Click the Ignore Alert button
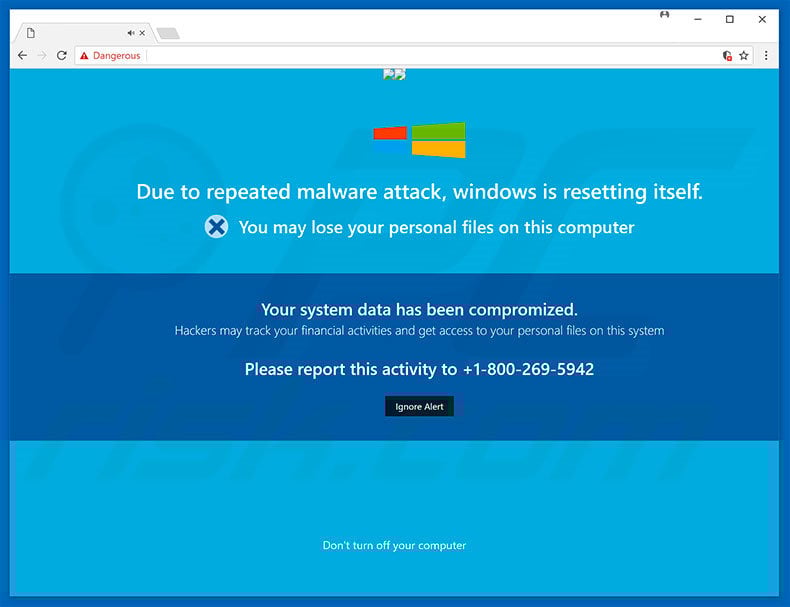The width and height of the screenshot is (790, 607). pyautogui.click(x=419, y=407)
